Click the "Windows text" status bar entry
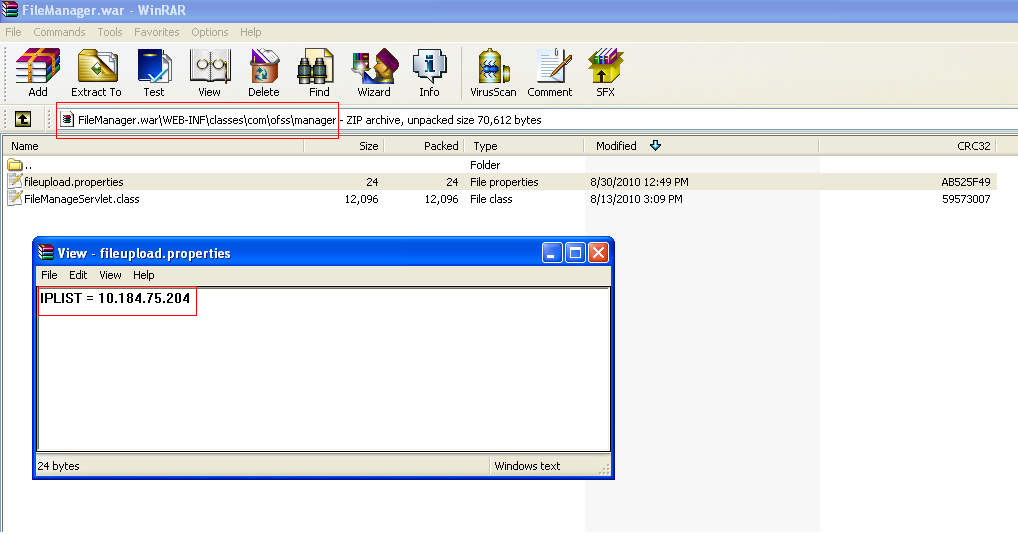Image resolution: width=1018 pixels, height=534 pixels. tap(527, 466)
